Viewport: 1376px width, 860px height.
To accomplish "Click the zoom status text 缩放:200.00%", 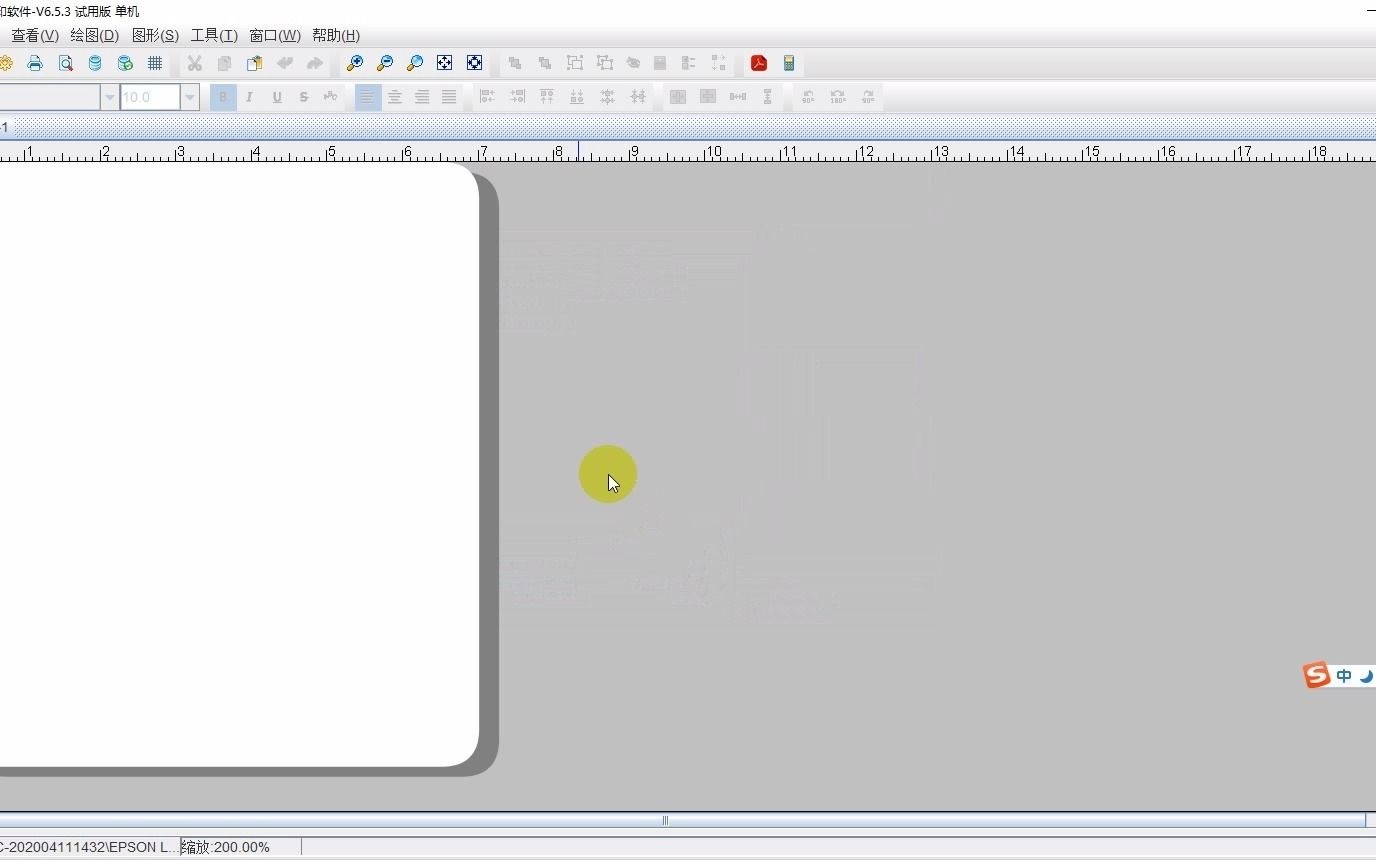I will point(226,847).
